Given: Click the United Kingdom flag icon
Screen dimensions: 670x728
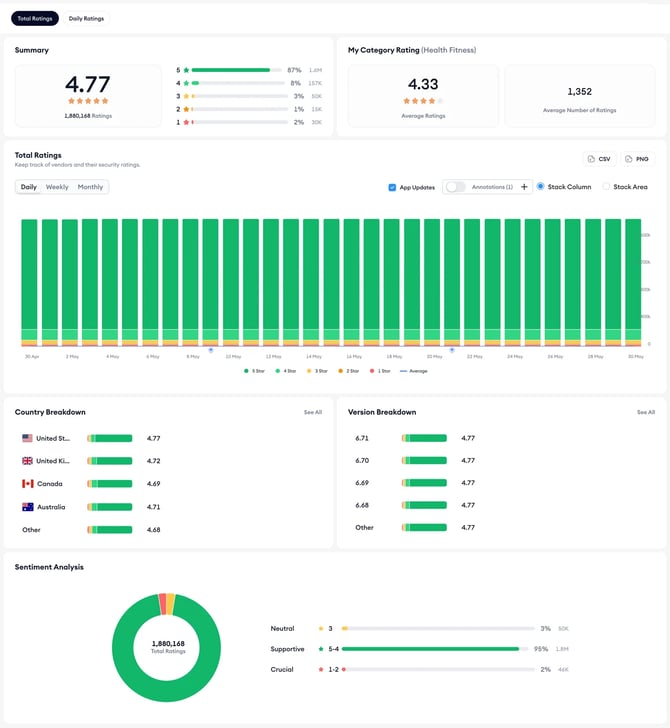Looking at the screenshot, I should pyautogui.click(x=27, y=461).
